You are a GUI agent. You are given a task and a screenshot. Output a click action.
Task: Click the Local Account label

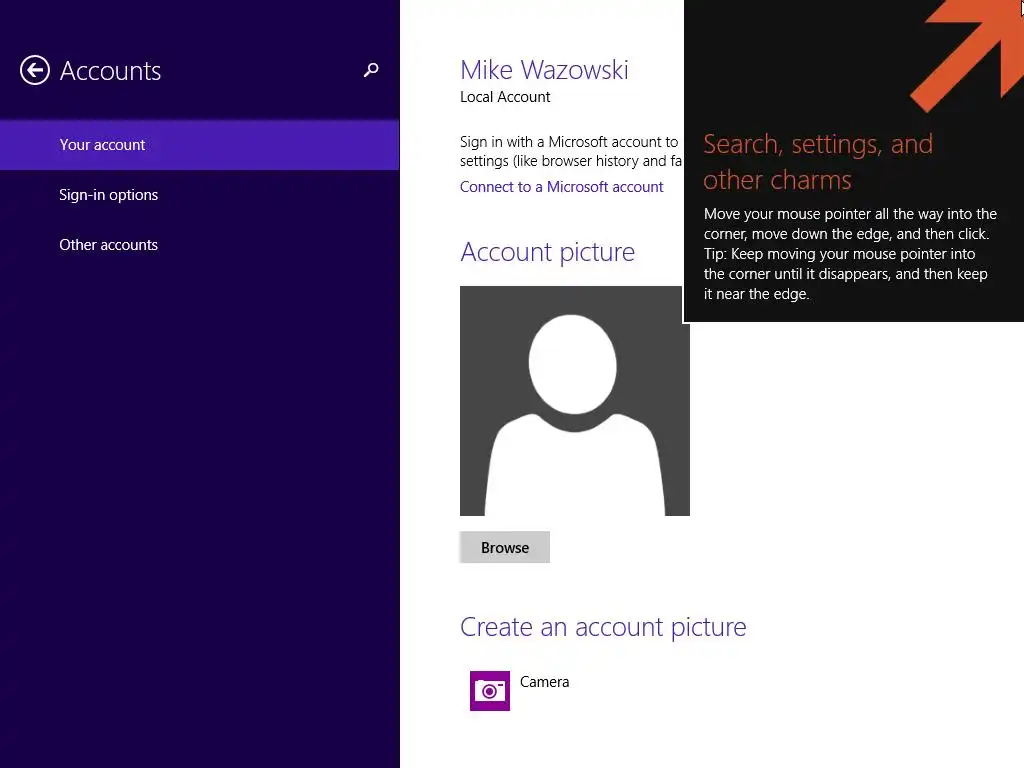[x=505, y=97]
